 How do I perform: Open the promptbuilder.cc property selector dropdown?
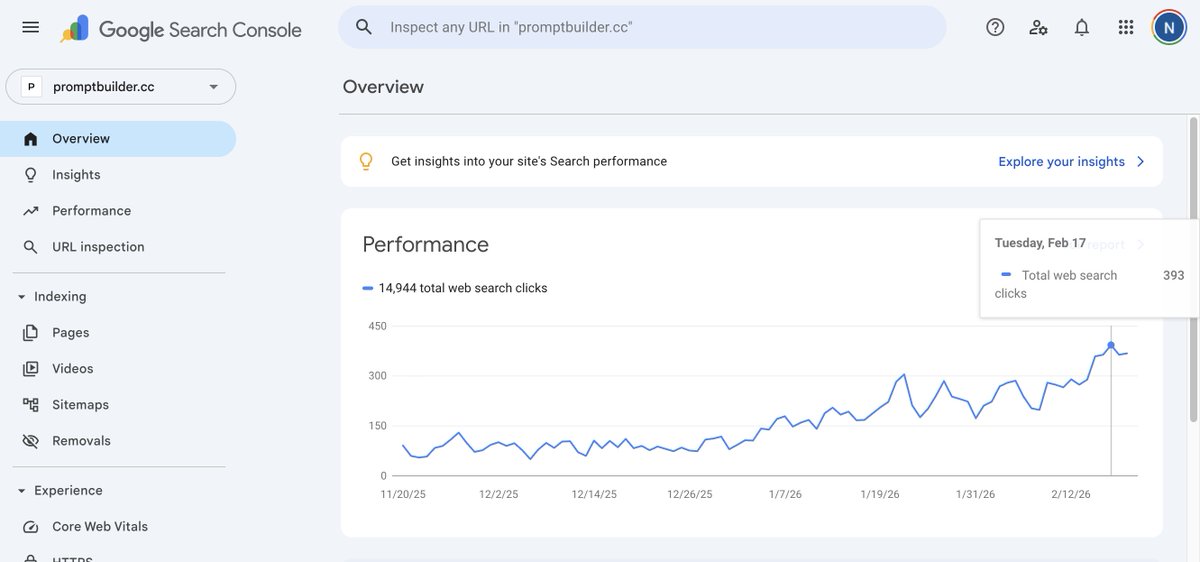point(121,87)
